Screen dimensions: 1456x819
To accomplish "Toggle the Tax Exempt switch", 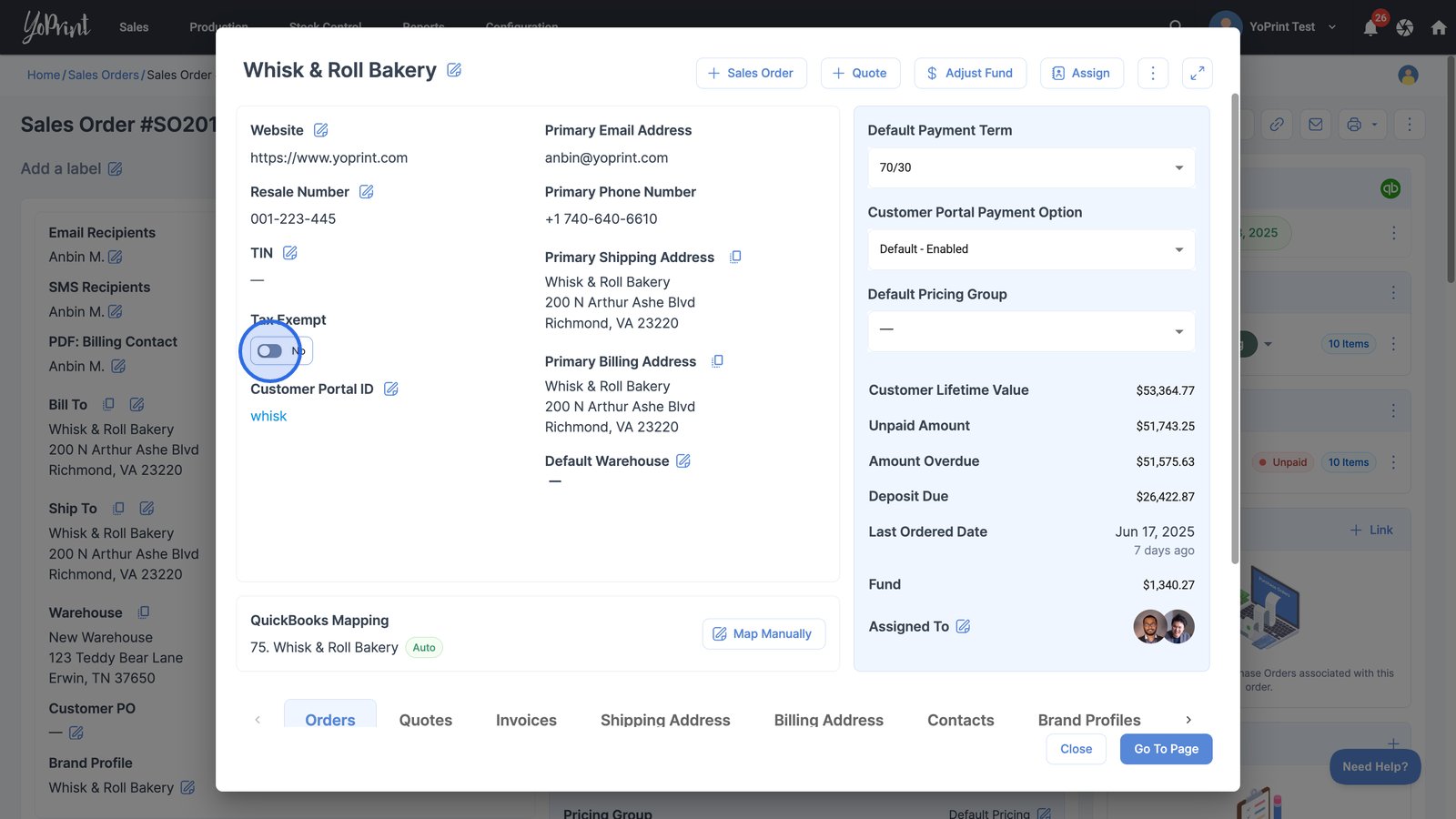I will click(x=270, y=351).
